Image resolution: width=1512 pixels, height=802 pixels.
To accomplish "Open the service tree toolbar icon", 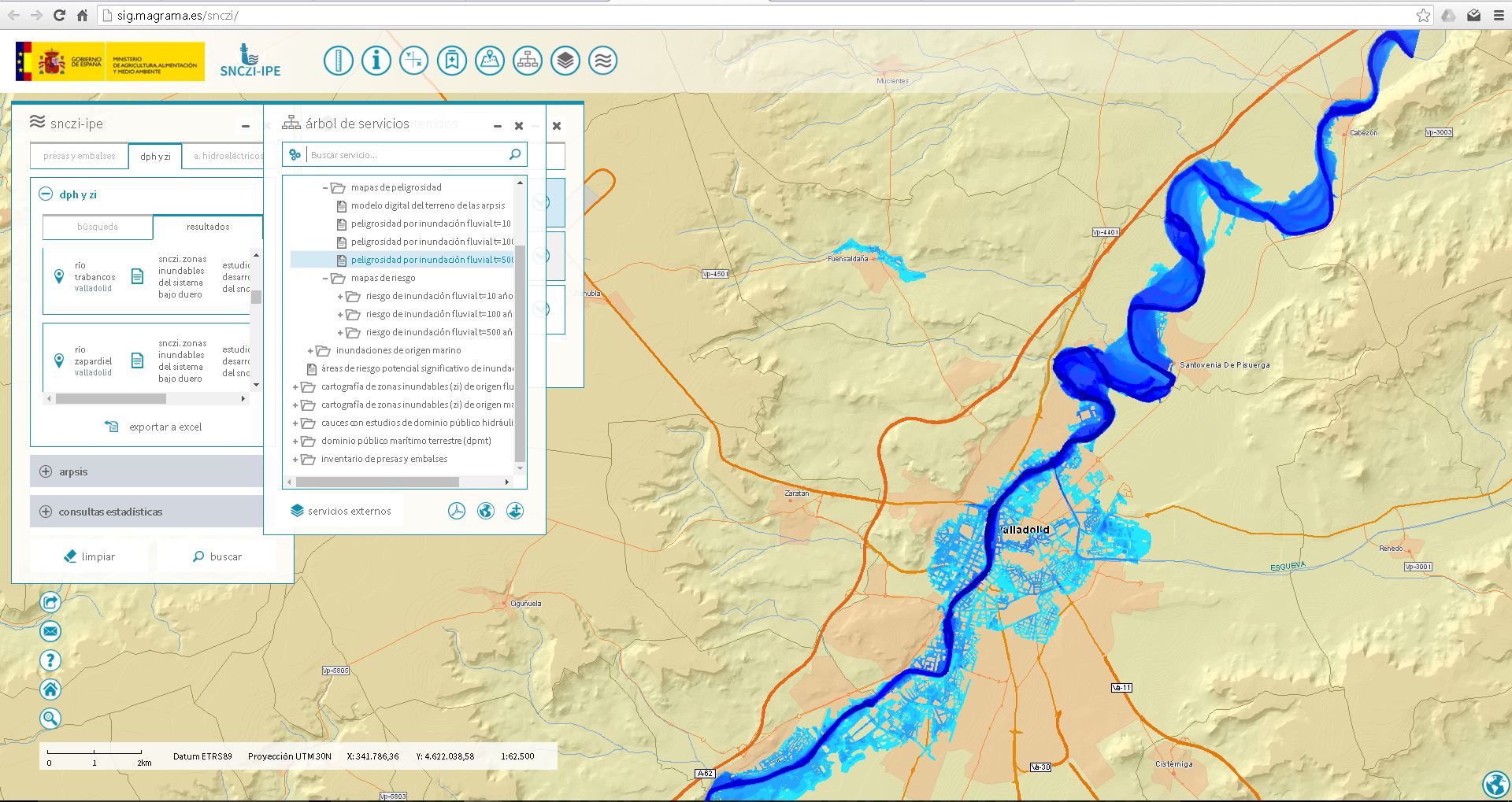I will [x=527, y=61].
